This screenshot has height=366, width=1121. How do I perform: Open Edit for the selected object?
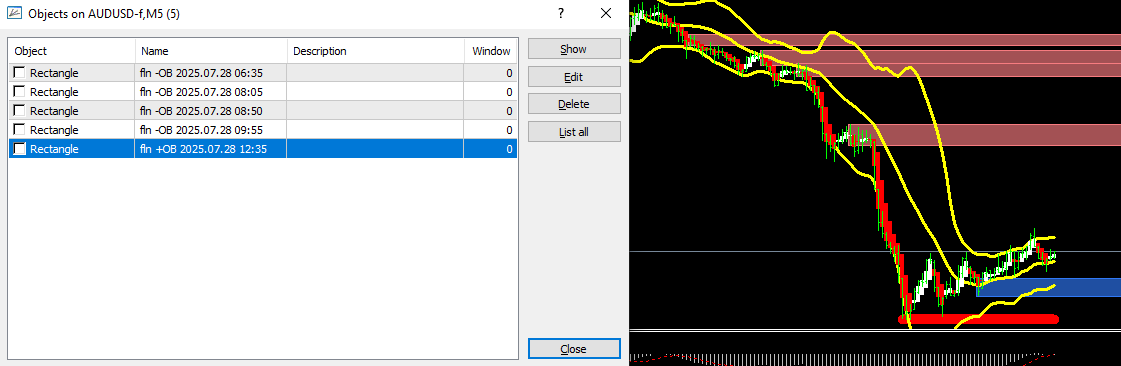pos(574,76)
